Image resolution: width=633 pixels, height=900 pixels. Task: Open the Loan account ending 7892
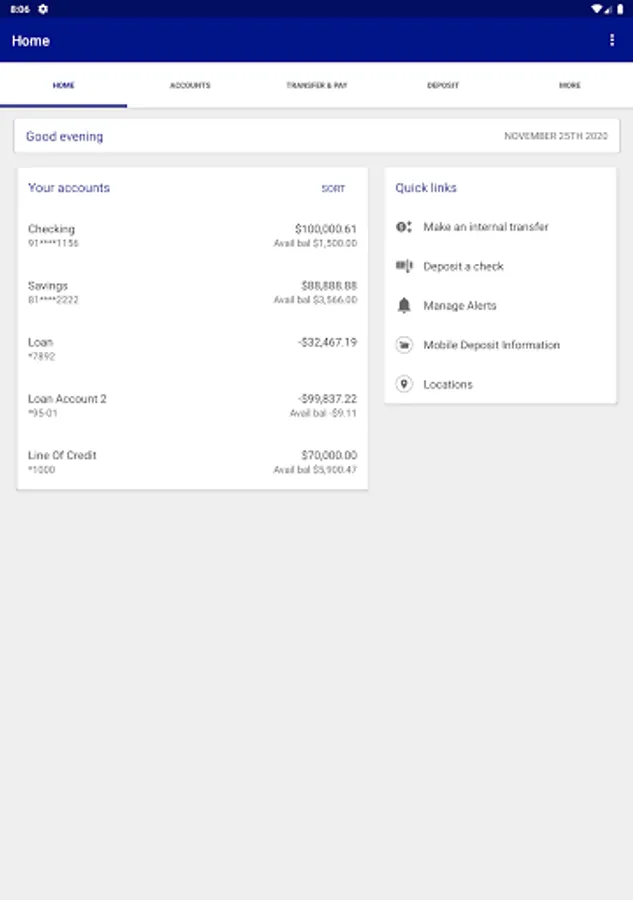[x=192, y=349]
